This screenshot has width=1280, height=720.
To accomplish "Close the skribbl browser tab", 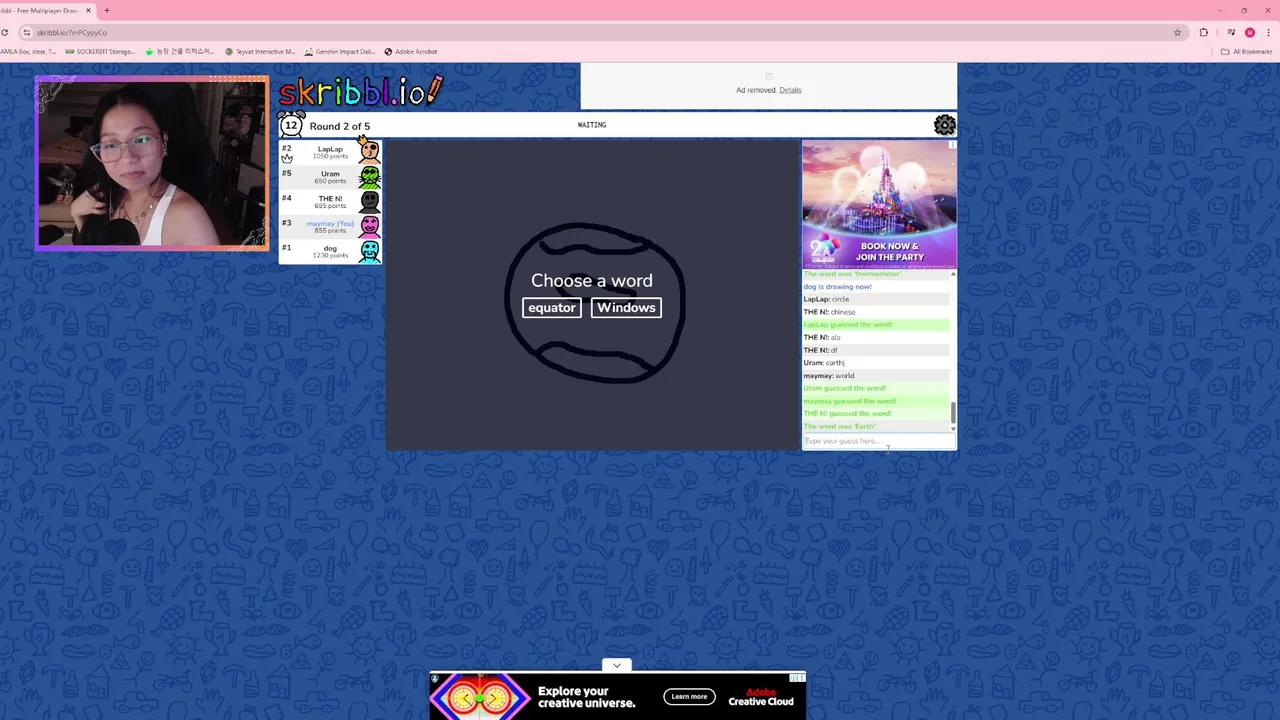I will coord(88,11).
